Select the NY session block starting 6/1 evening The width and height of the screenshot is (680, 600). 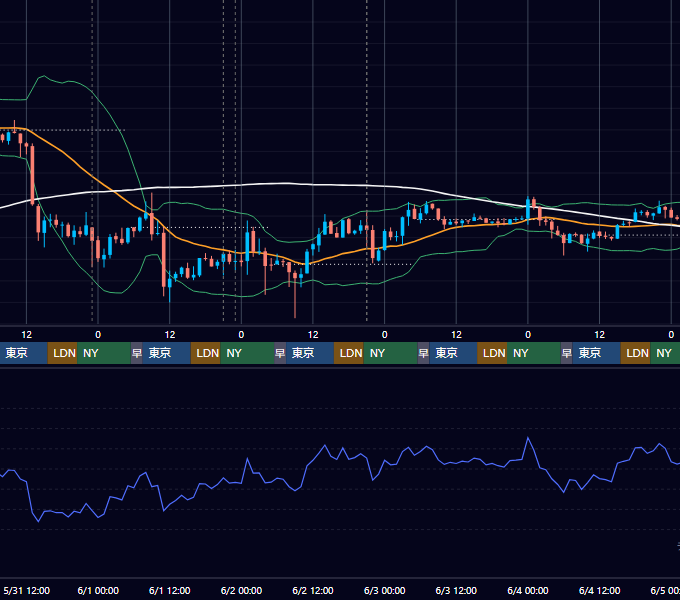click(x=247, y=353)
